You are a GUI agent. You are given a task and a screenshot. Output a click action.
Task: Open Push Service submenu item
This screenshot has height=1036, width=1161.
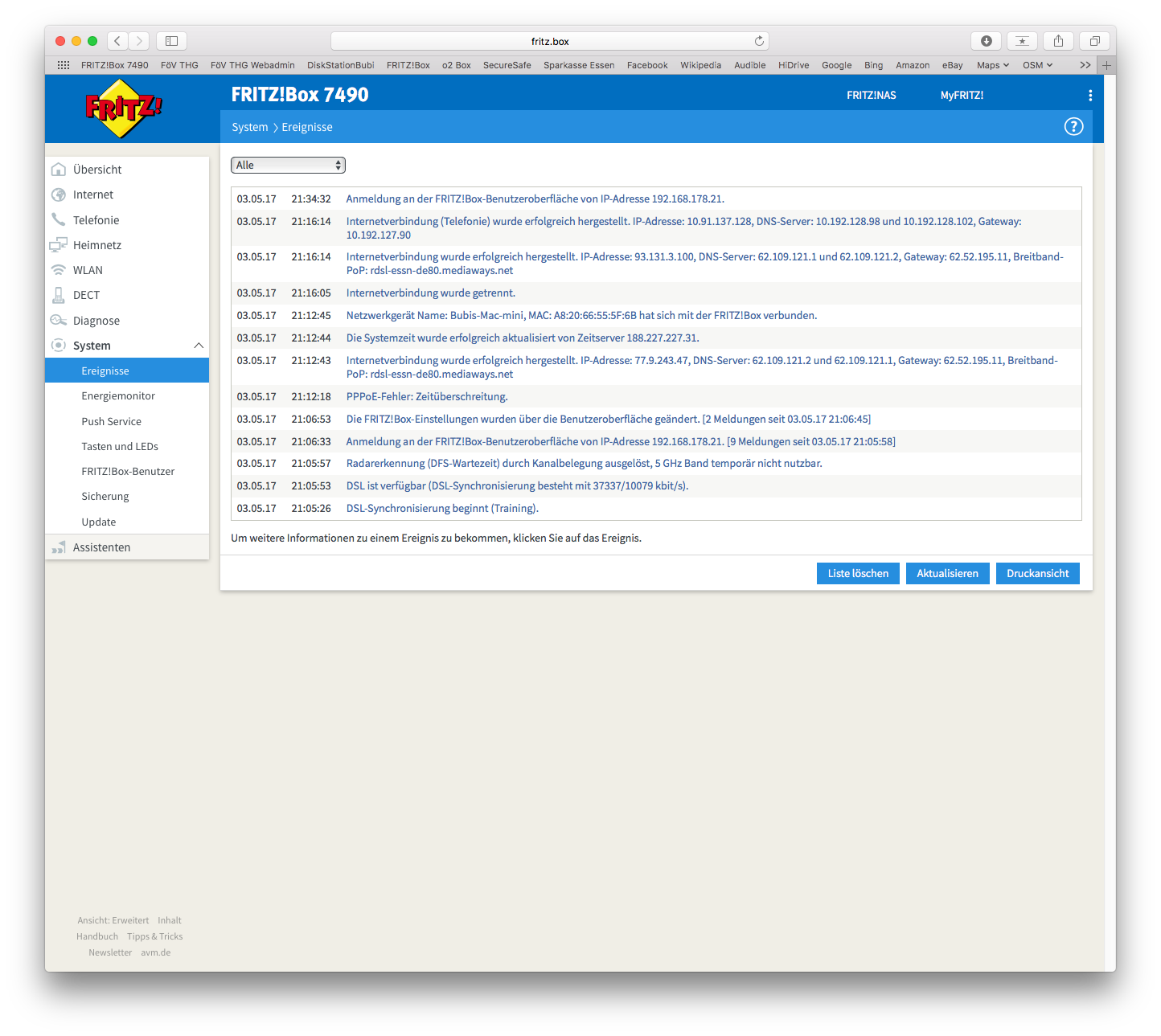[x=111, y=421]
